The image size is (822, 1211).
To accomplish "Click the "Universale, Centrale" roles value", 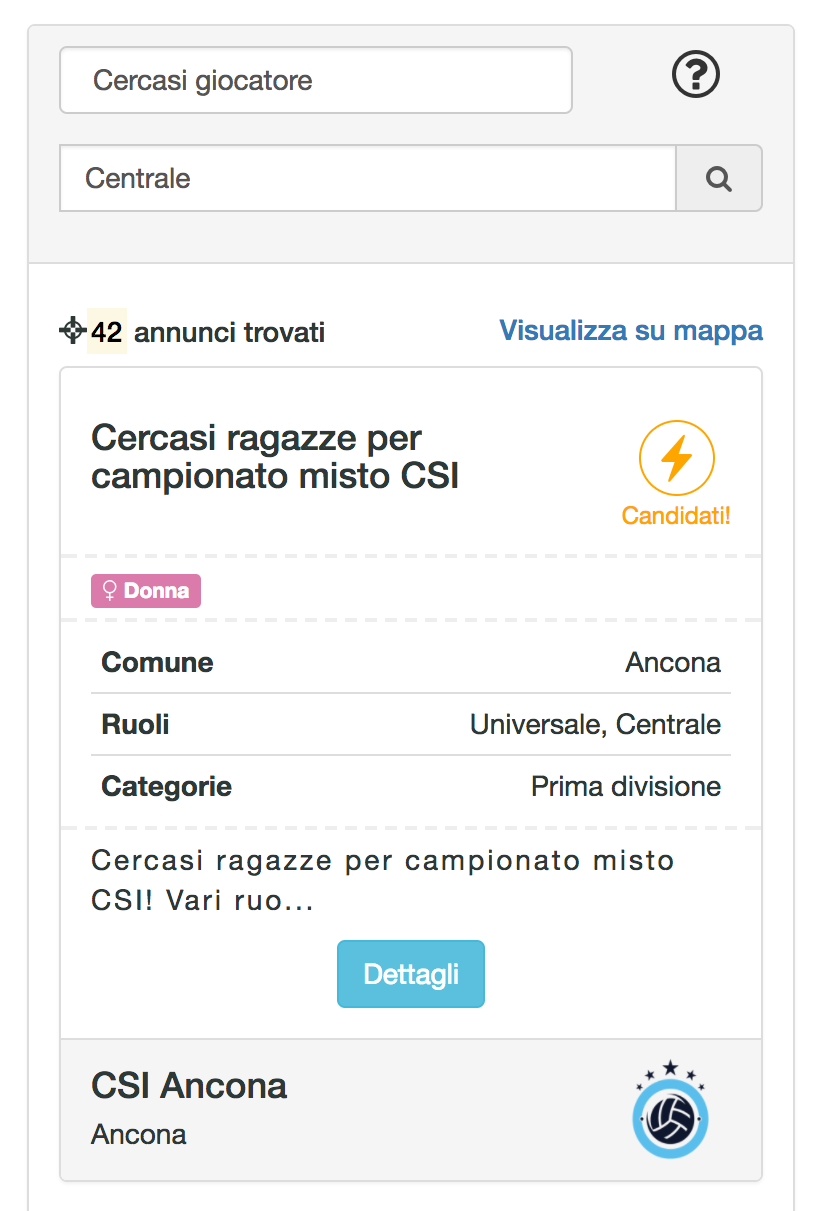I will [595, 725].
